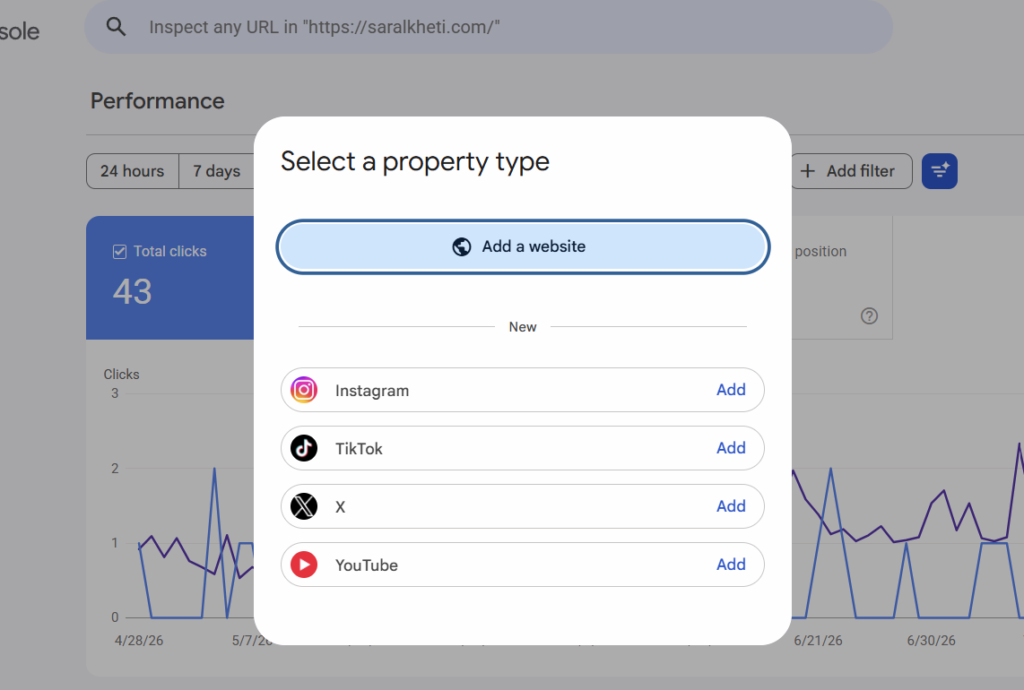Click the 4/28/26 date axis label

tap(139, 640)
